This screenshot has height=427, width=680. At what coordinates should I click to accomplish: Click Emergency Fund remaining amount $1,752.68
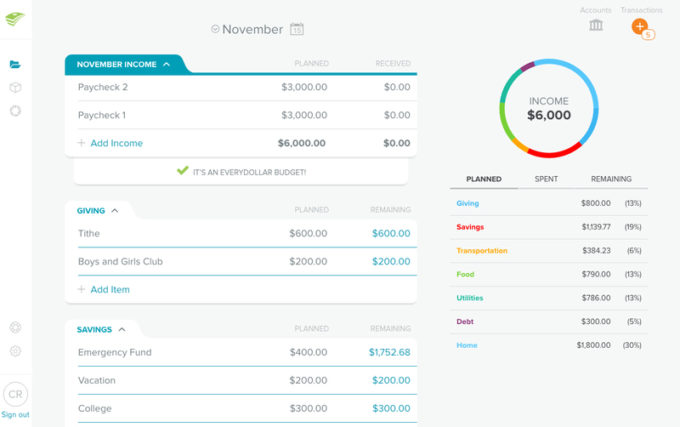[389, 352]
